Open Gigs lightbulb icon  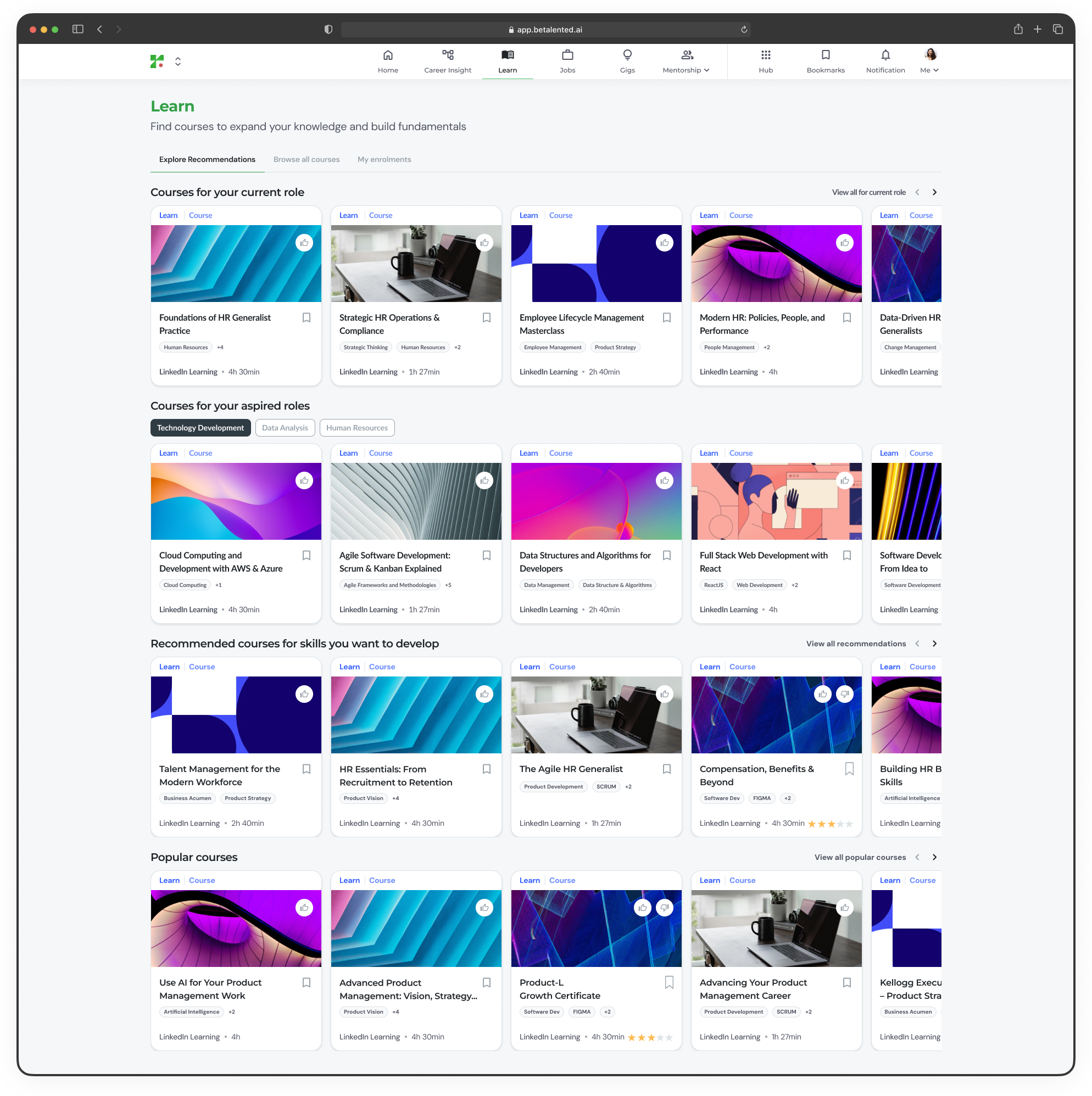(x=627, y=55)
